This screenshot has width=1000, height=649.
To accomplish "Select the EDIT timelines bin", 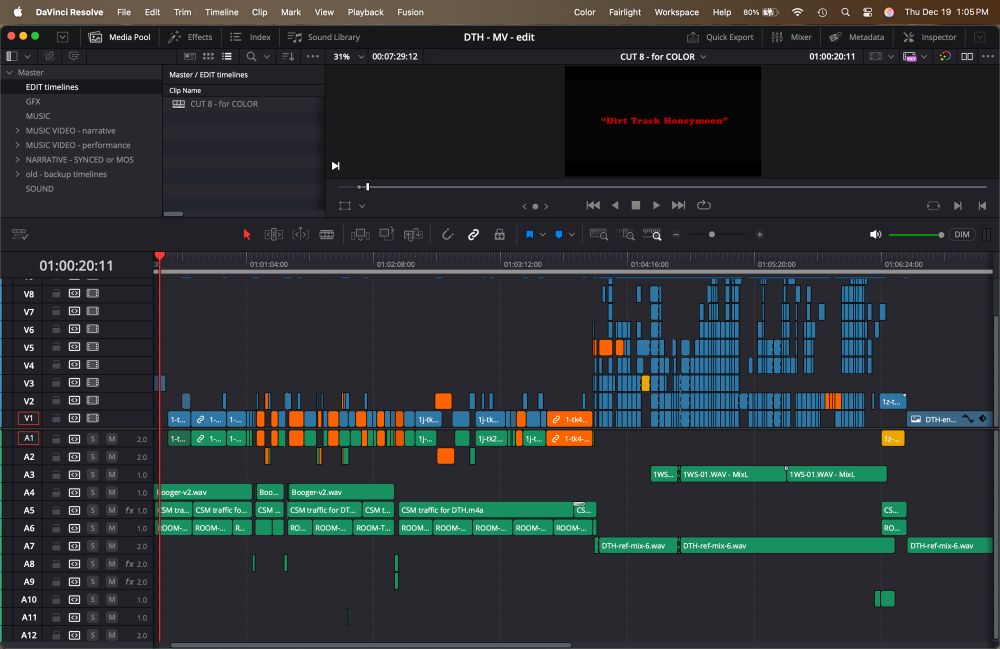I will click(x=52, y=87).
